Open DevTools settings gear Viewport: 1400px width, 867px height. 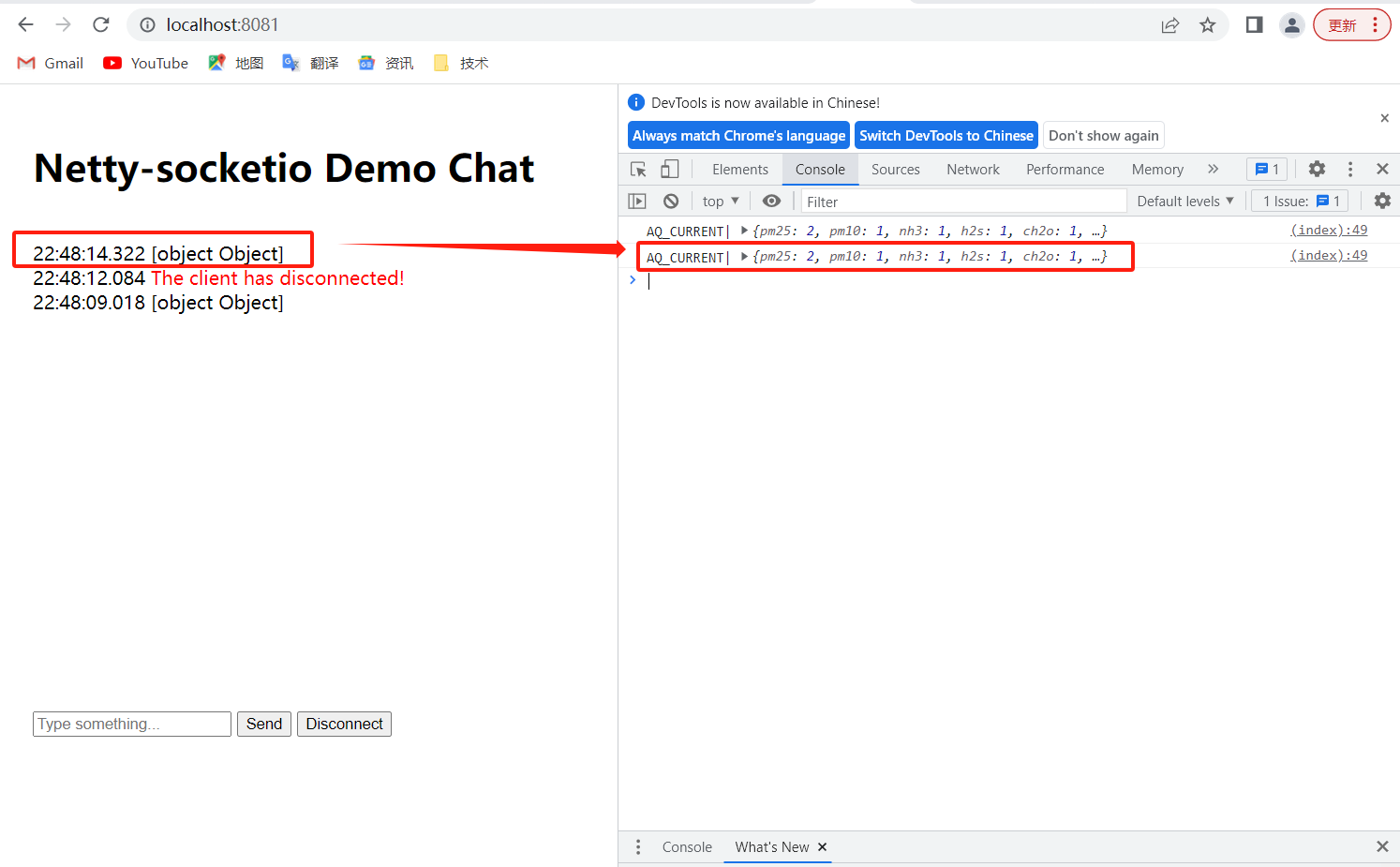pos(1317,169)
